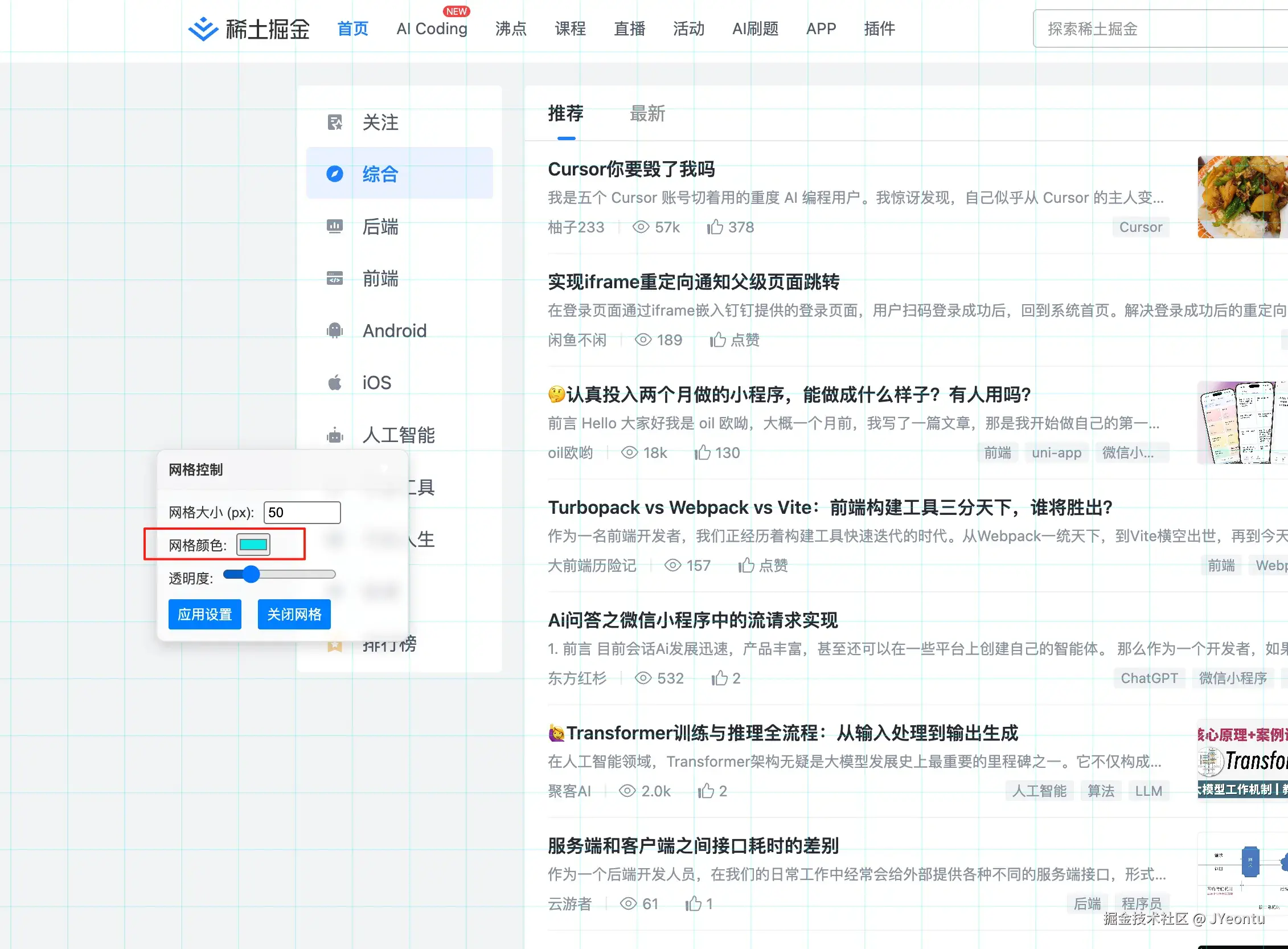Open AI Coding in the top navigation
The height and width of the screenshot is (949, 1288).
pyautogui.click(x=432, y=28)
